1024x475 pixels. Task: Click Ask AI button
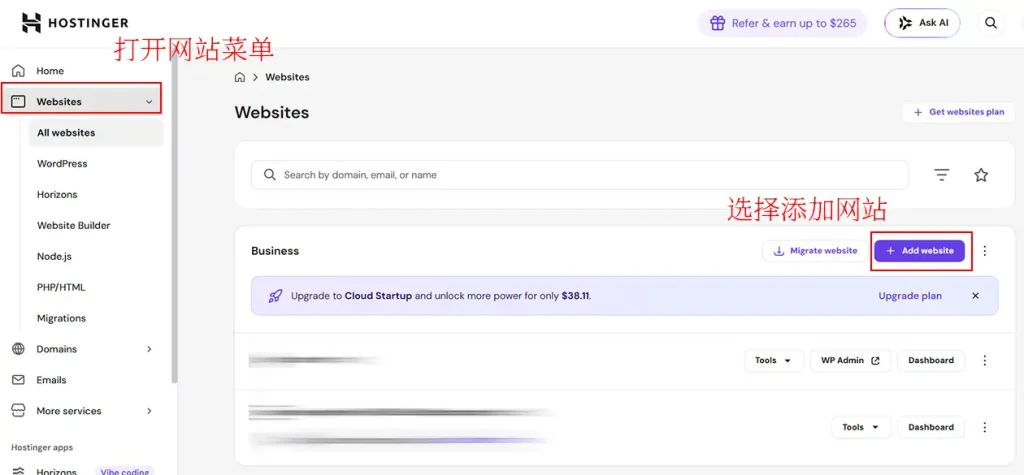coord(922,23)
